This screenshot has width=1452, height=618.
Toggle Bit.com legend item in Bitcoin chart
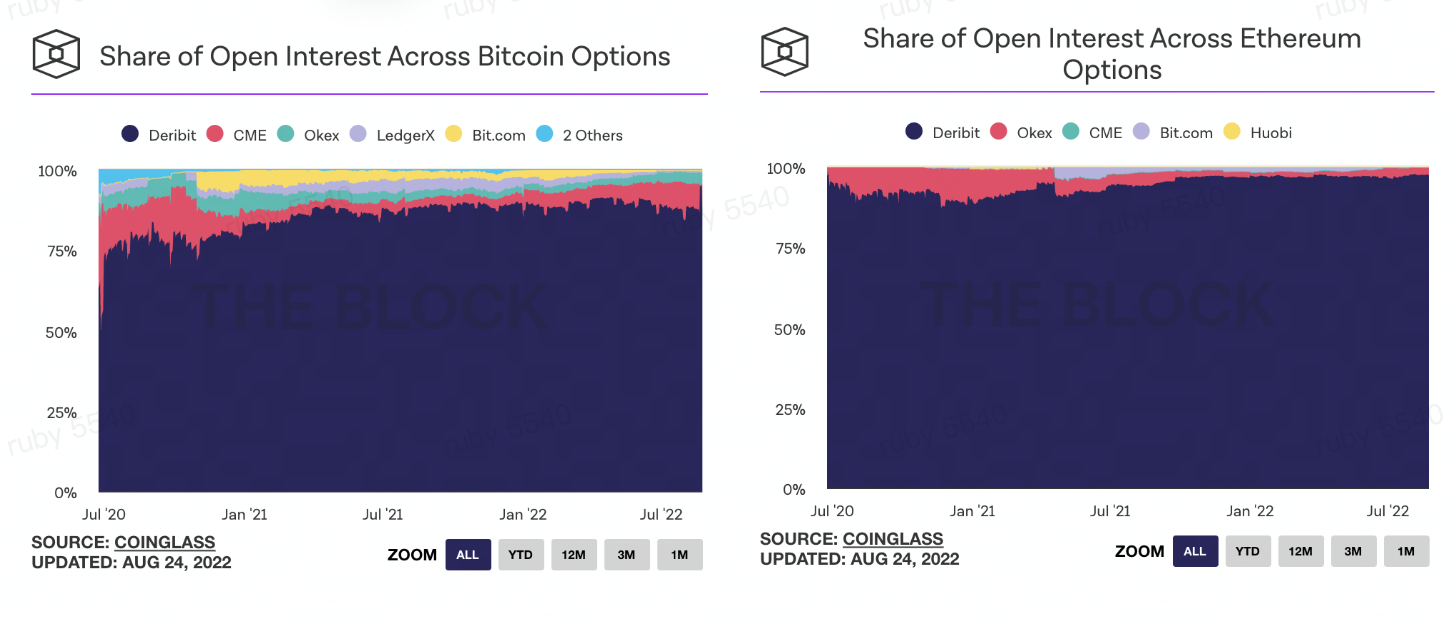485,135
